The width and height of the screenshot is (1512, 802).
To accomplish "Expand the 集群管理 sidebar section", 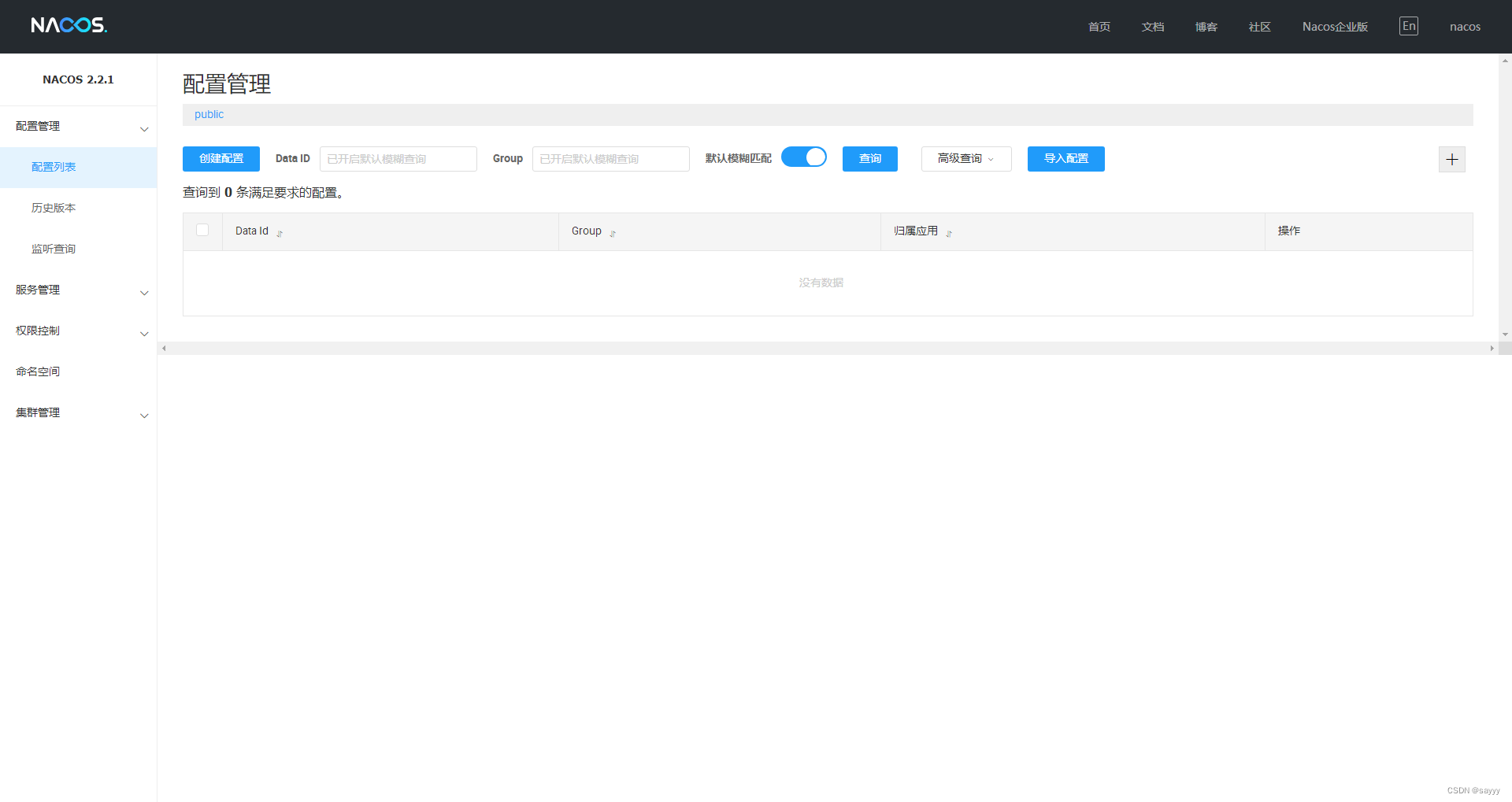I will pos(79,413).
